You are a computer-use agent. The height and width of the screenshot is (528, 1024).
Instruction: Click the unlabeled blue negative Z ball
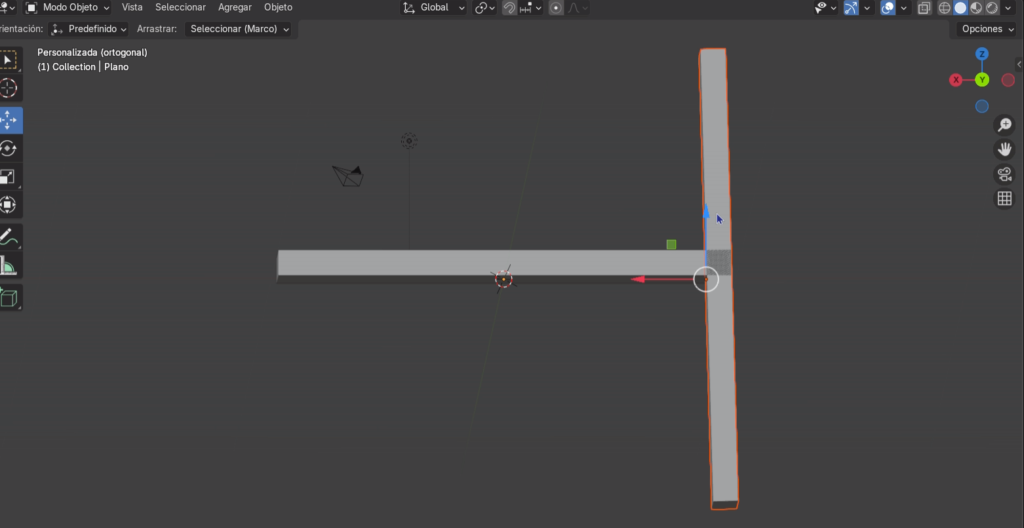click(982, 106)
